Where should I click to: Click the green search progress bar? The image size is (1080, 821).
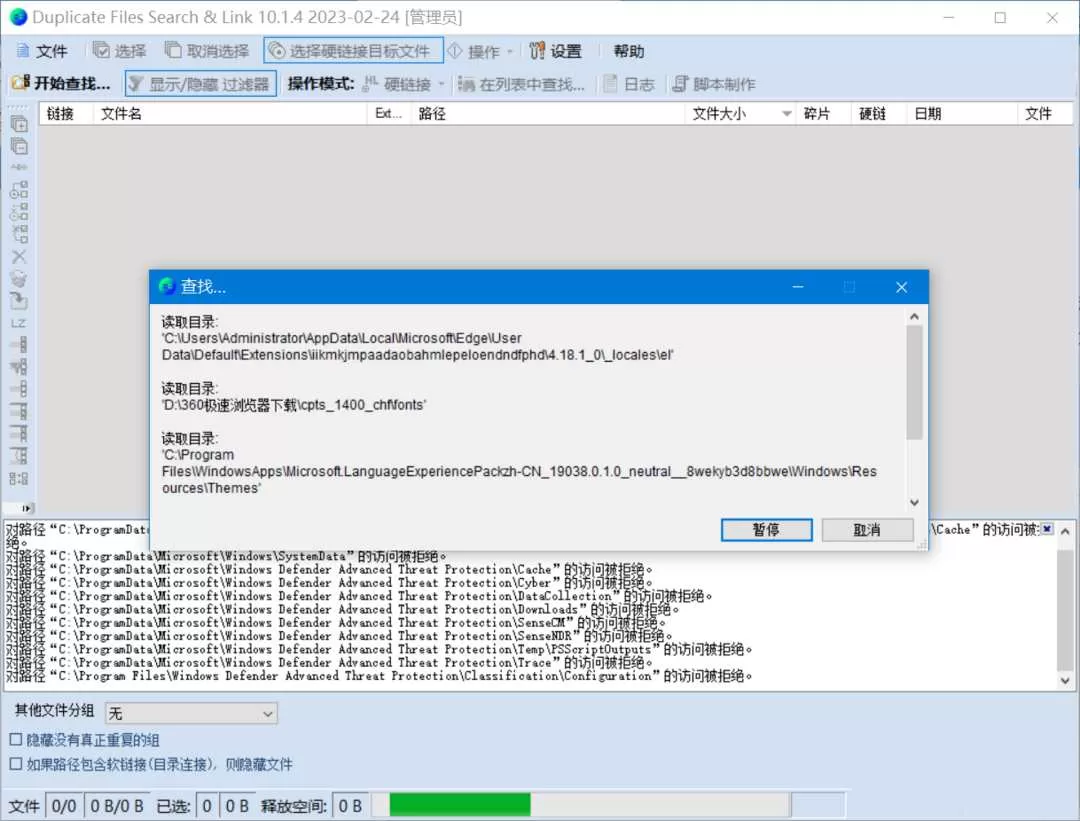point(460,804)
